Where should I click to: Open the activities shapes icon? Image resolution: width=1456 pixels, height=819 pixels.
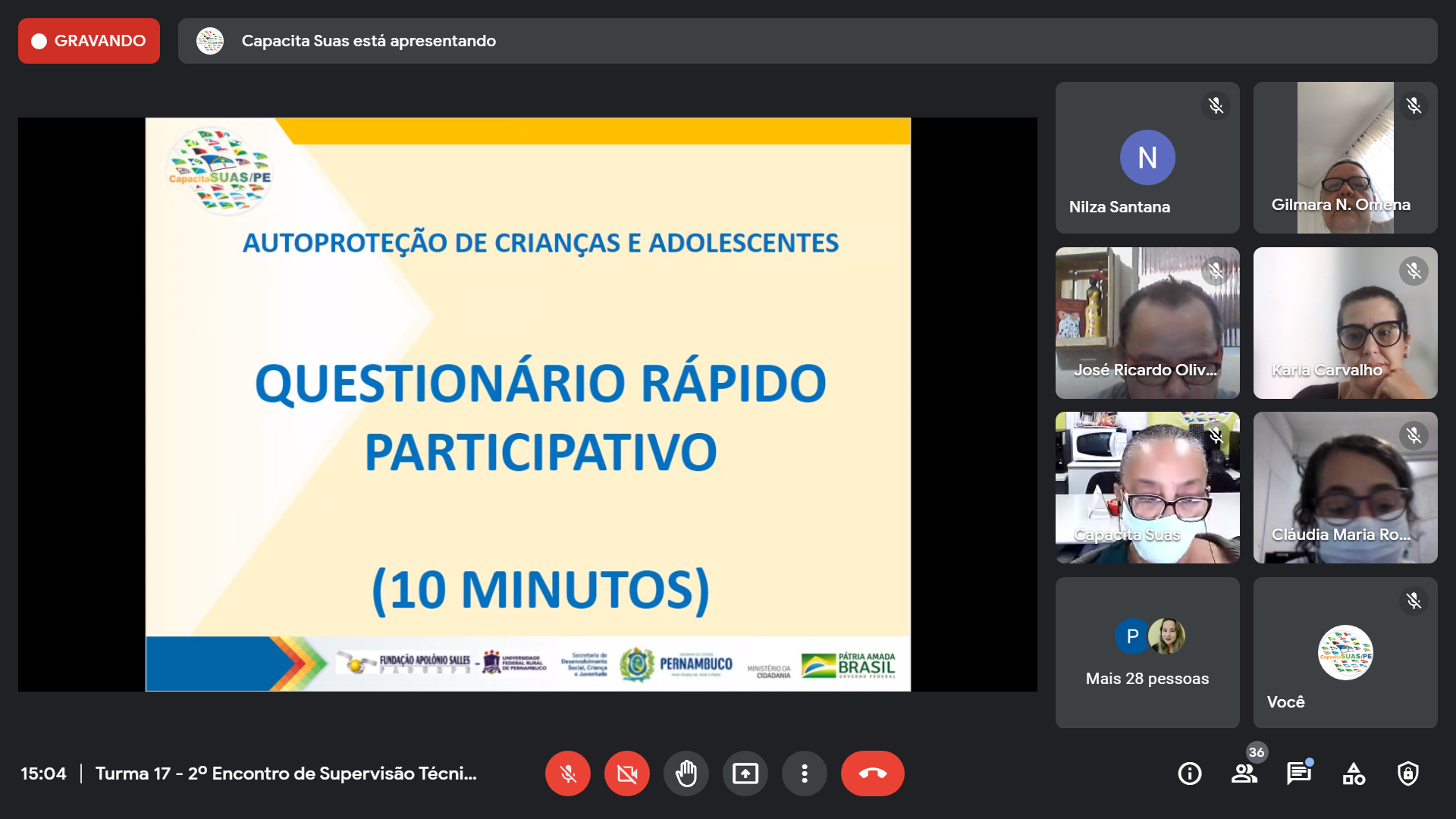[x=1354, y=773]
